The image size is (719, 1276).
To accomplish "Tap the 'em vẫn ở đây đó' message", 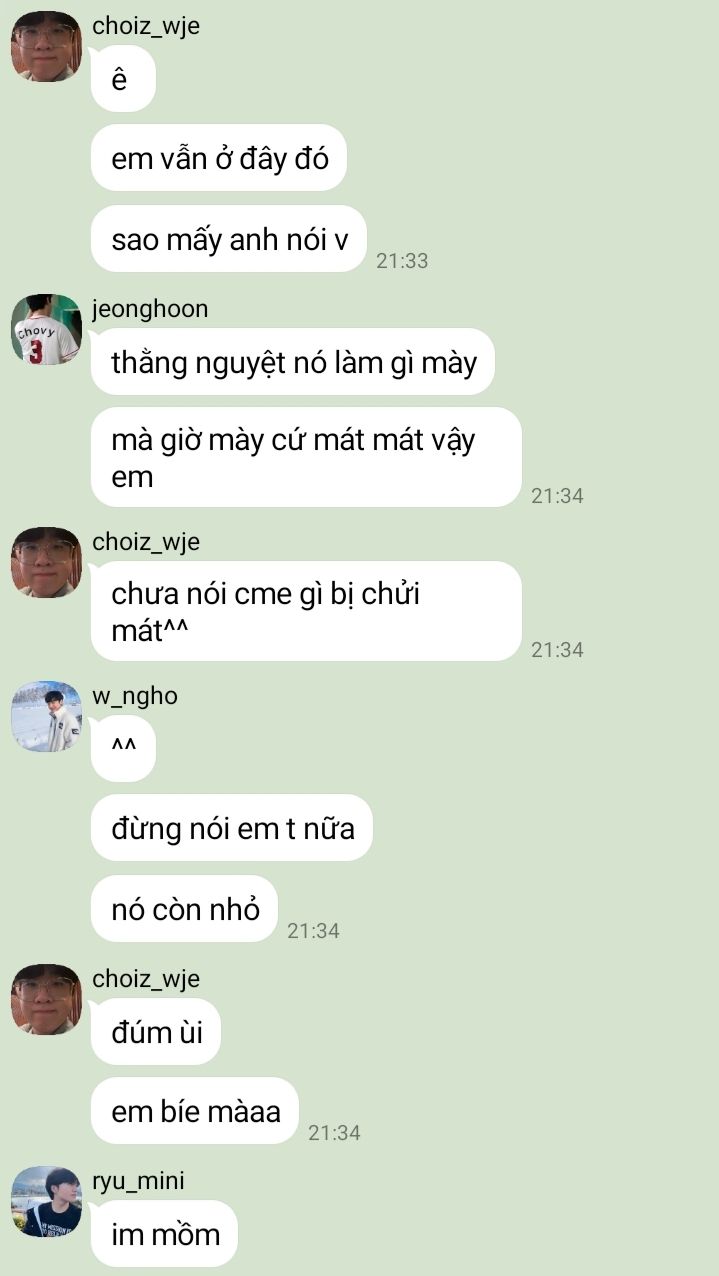I will [219, 158].
